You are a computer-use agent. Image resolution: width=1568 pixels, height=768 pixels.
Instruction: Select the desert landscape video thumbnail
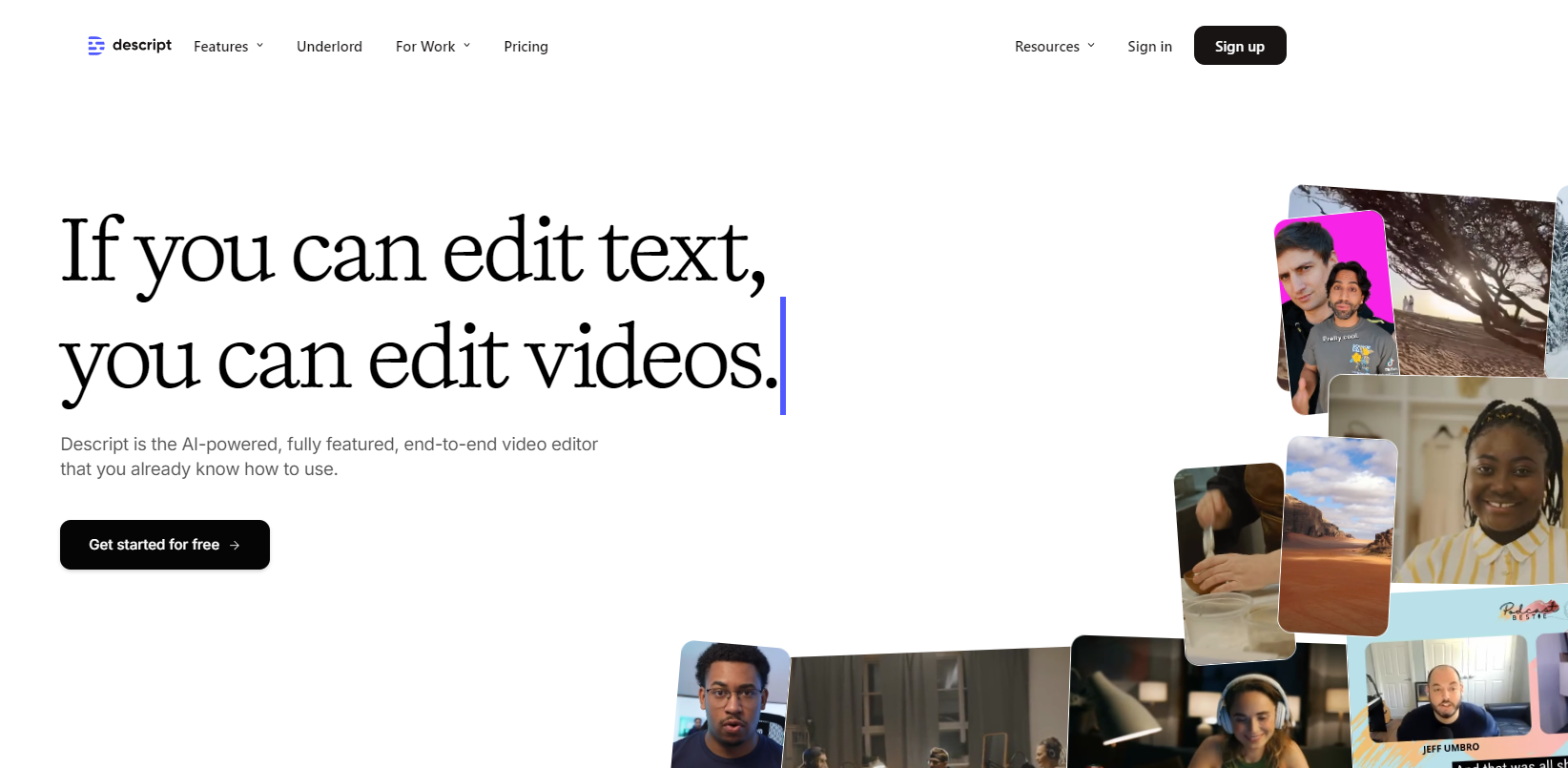click(x=1337, y=534)
